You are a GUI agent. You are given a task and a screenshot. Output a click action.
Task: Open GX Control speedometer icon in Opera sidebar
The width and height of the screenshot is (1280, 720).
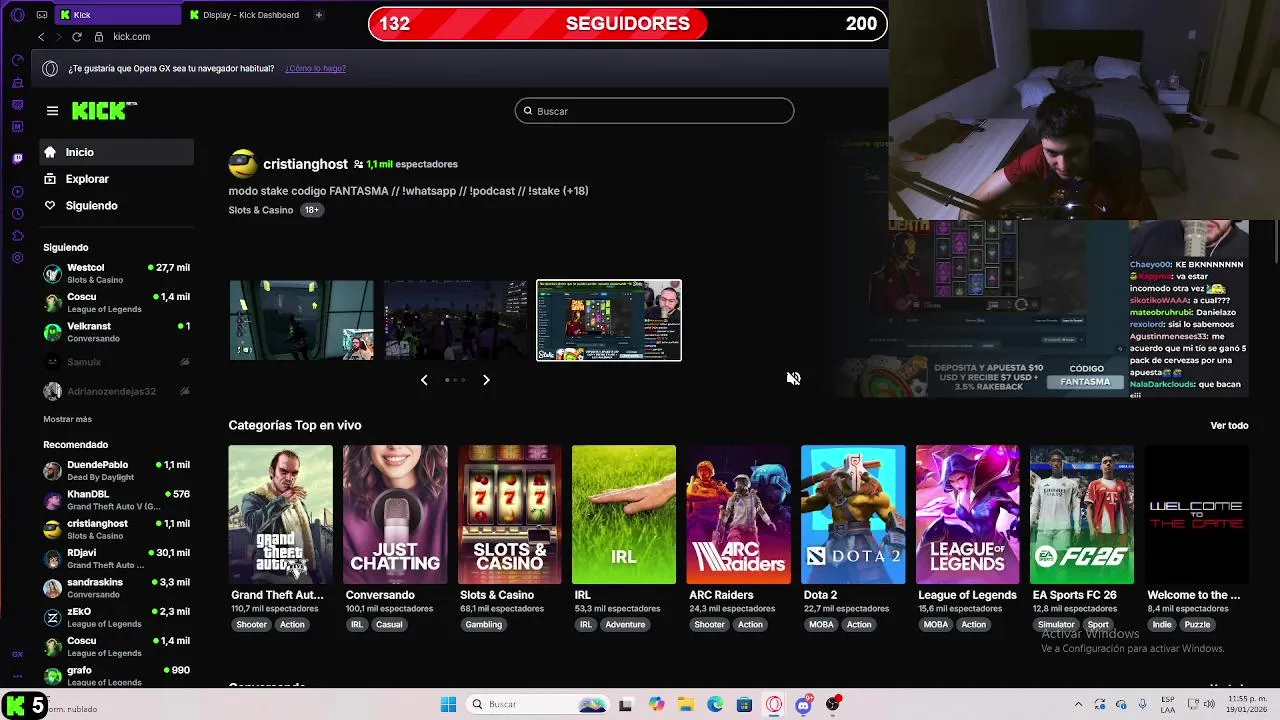[17, 60]
